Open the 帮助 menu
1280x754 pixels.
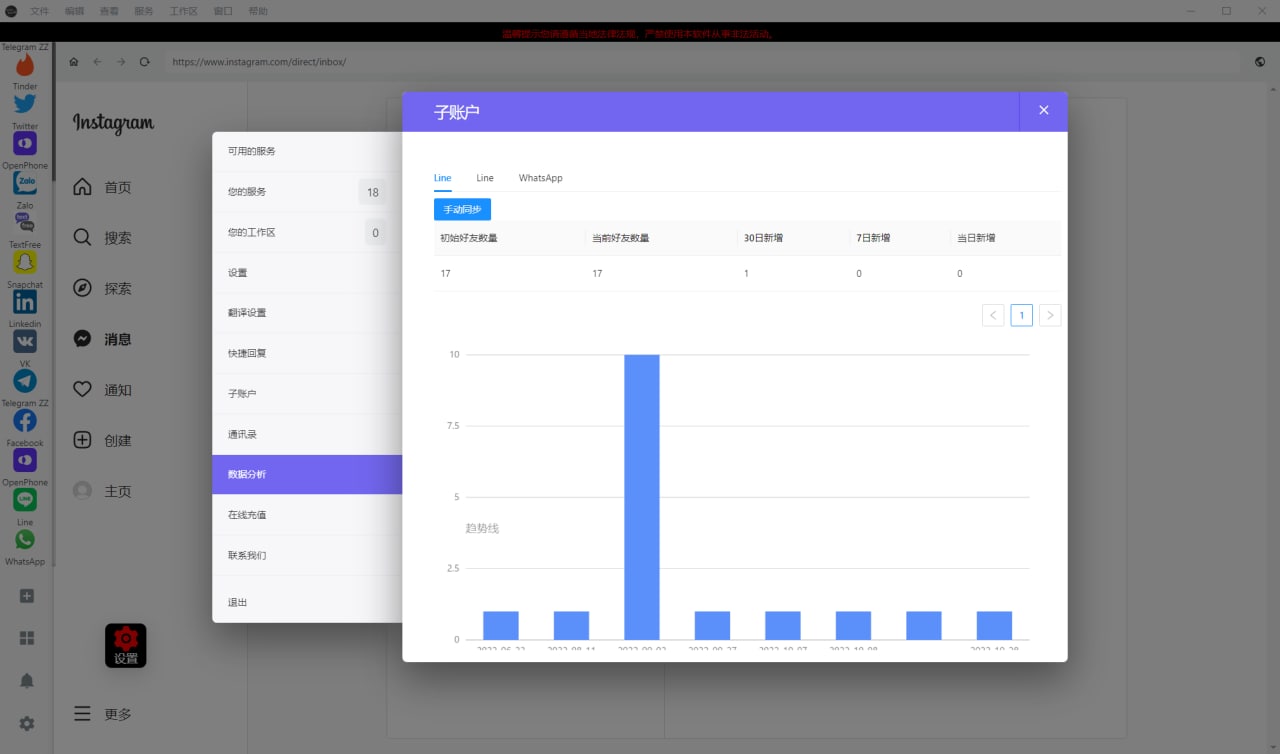257,11
